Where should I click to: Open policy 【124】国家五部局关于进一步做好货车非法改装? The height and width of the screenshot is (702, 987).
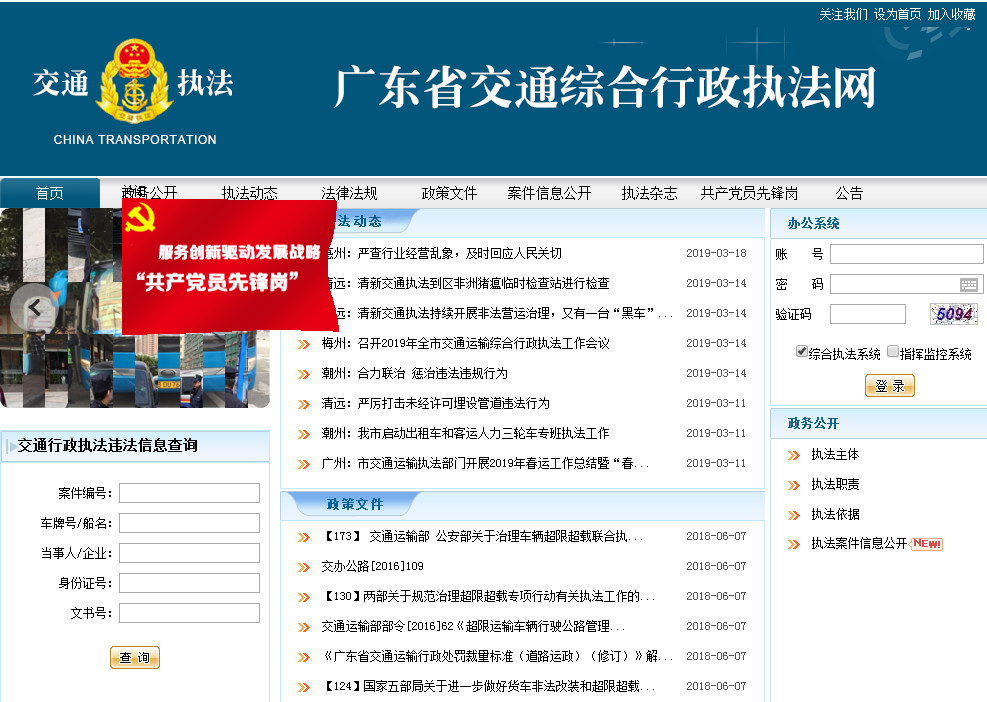488,686
